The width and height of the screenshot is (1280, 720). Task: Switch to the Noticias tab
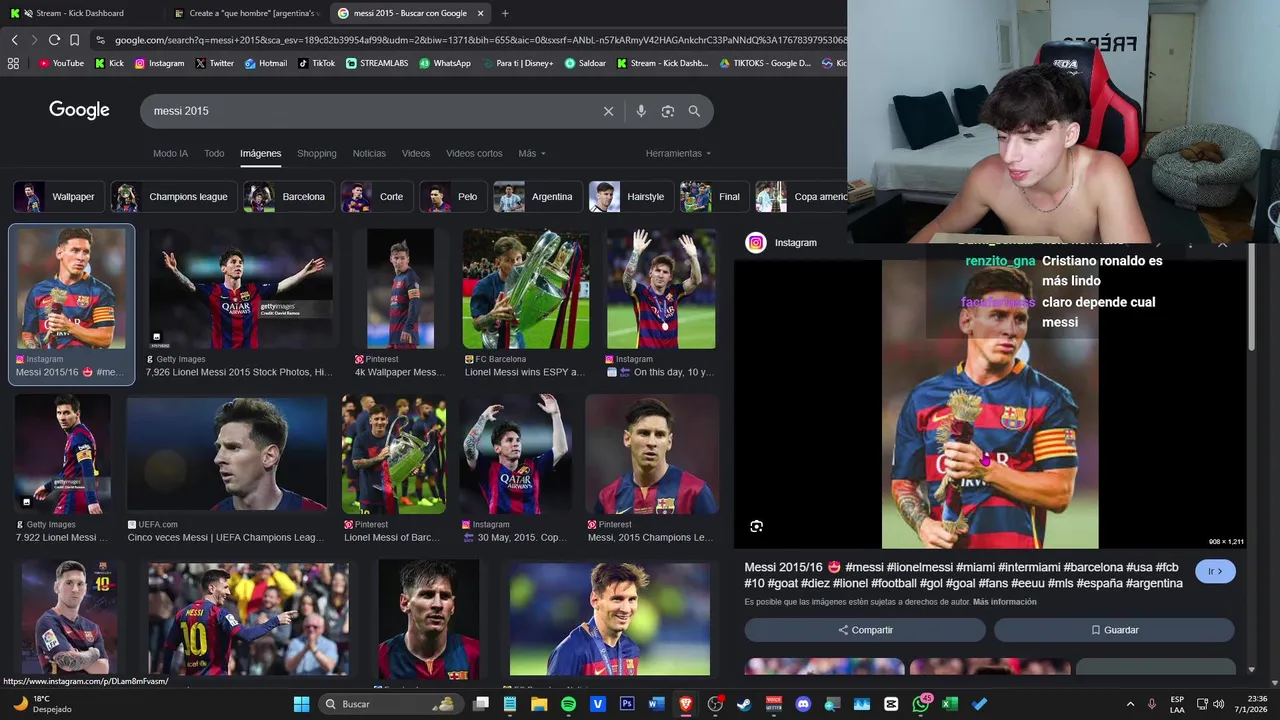(x=369, y=154)
